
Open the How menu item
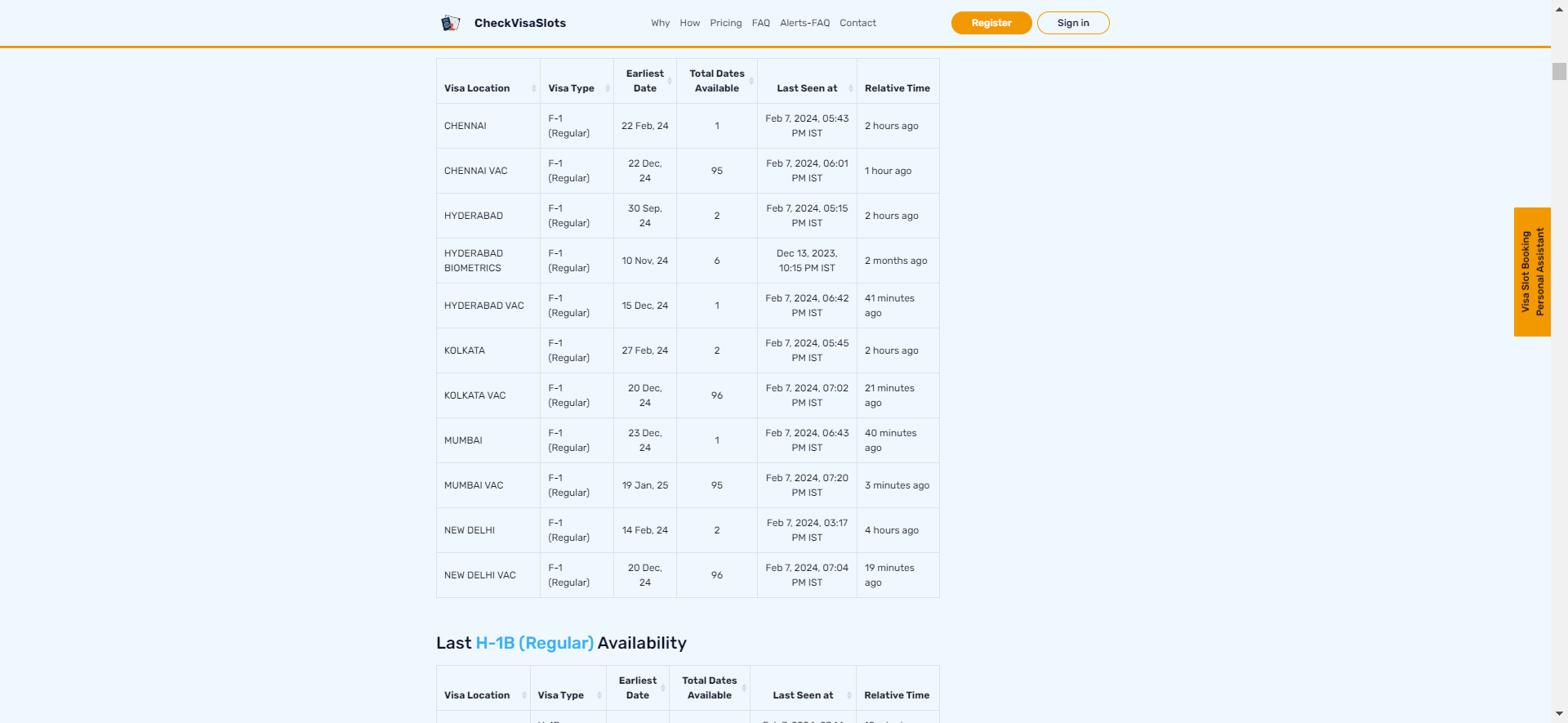(689, 23)
